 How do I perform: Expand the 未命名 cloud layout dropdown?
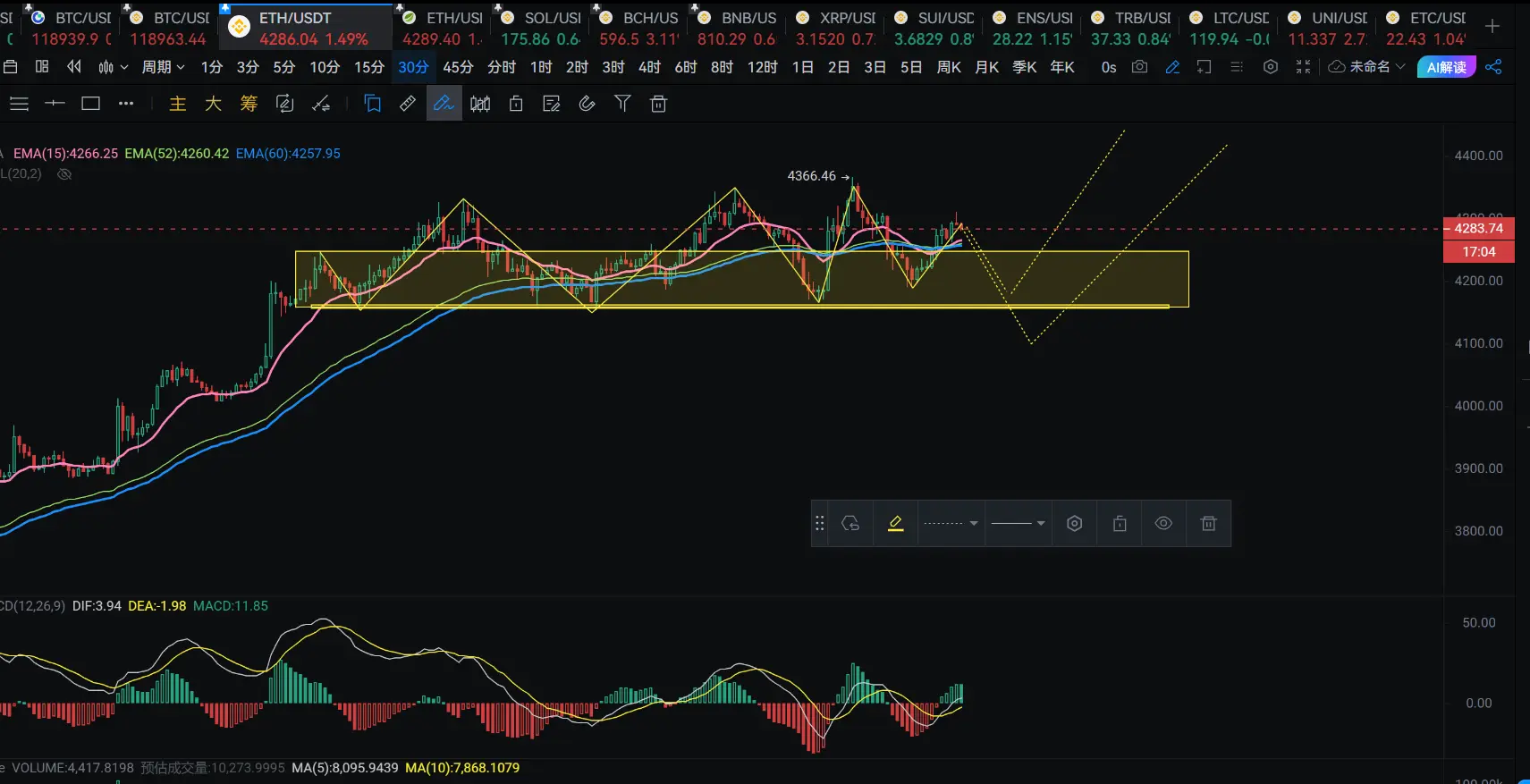click(1367, 67)
